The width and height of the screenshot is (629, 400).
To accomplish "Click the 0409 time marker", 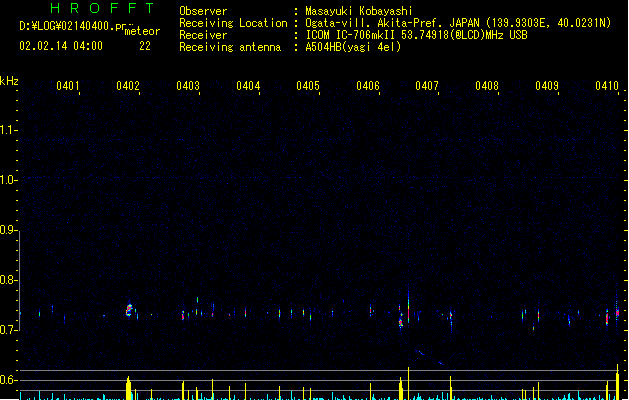I will pos(547,86).
